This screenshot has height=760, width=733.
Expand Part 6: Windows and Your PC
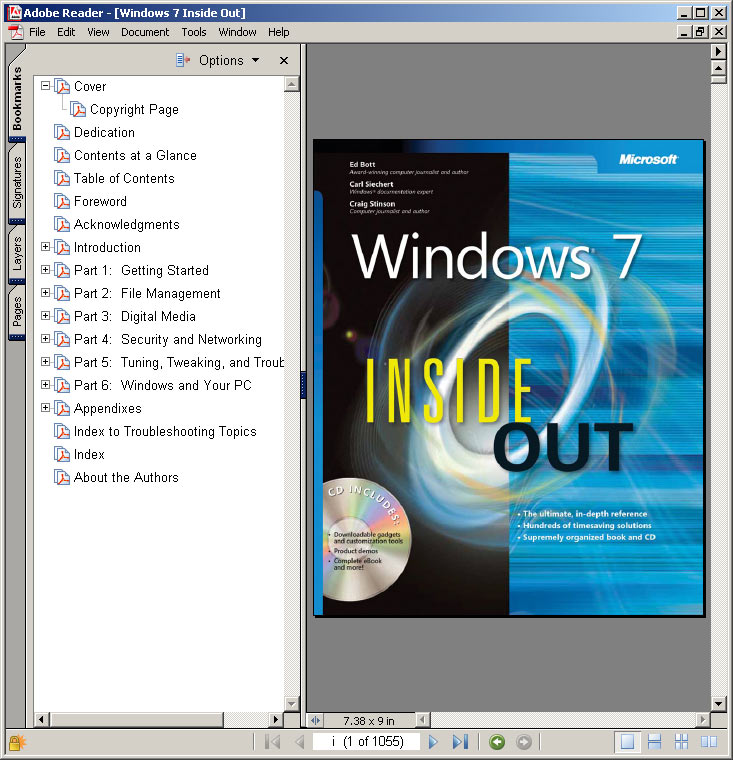click(x=46, y=385)
